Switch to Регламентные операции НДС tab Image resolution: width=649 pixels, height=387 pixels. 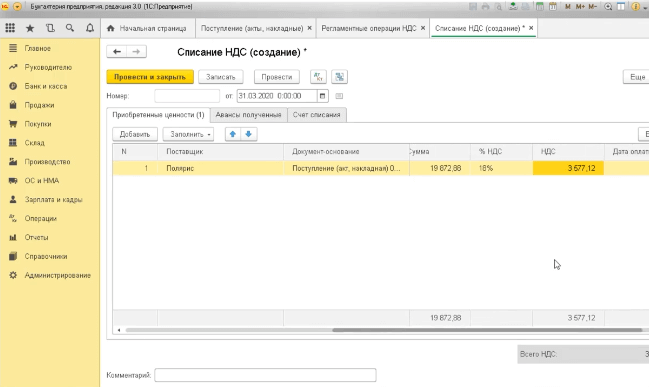coord(369,28)
